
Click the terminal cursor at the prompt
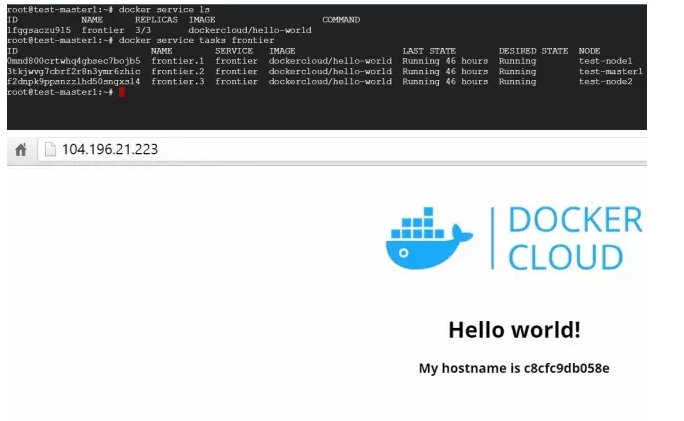[x=122, y=92]
